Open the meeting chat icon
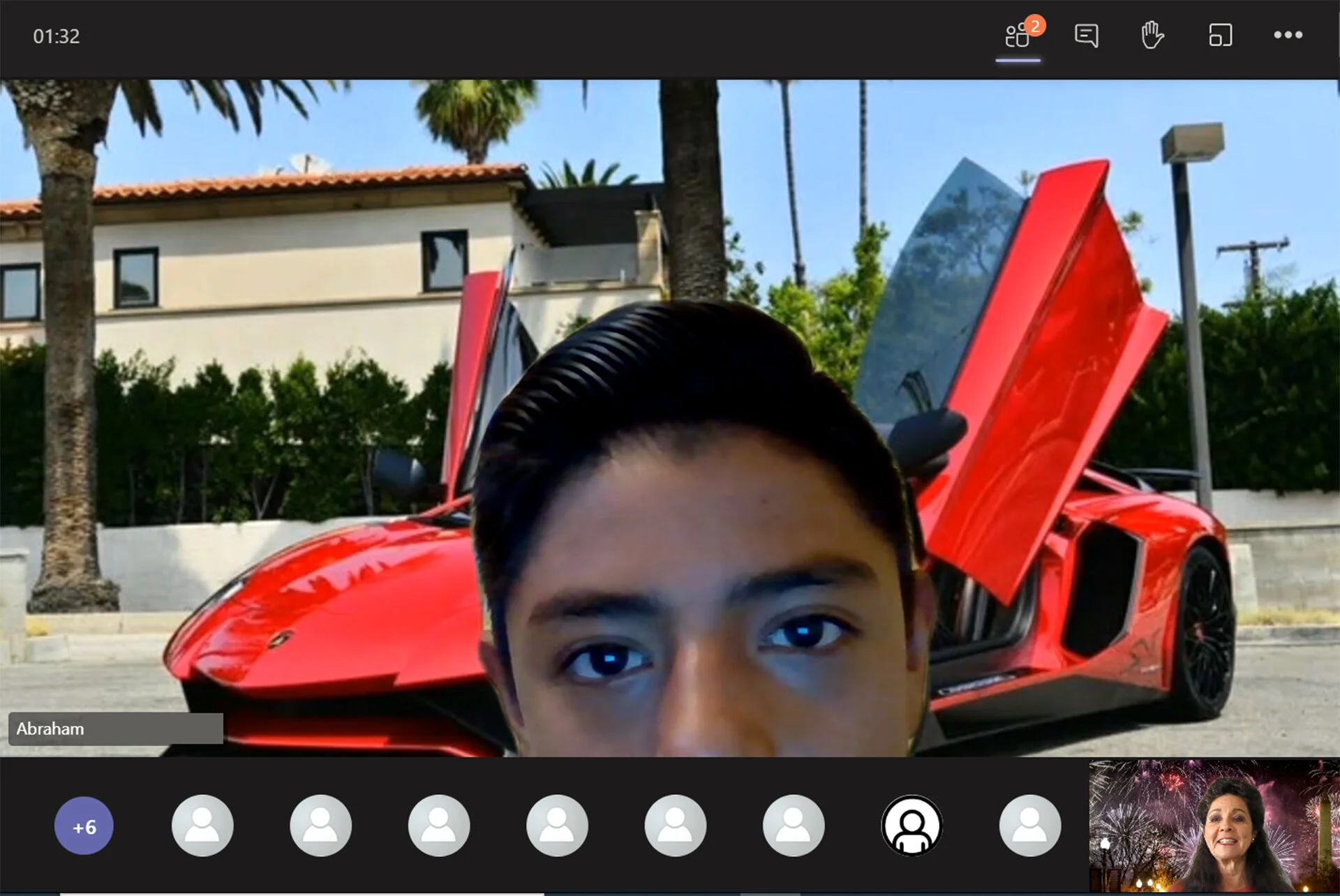1340x896 pixels. (x=1086, y=36)
